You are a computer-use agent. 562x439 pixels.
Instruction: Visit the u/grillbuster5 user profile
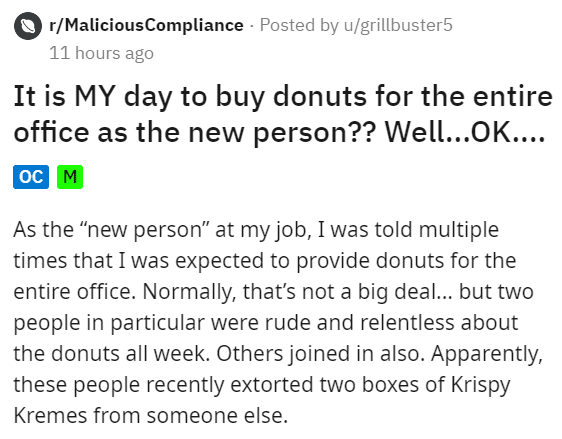pos(398,25)
